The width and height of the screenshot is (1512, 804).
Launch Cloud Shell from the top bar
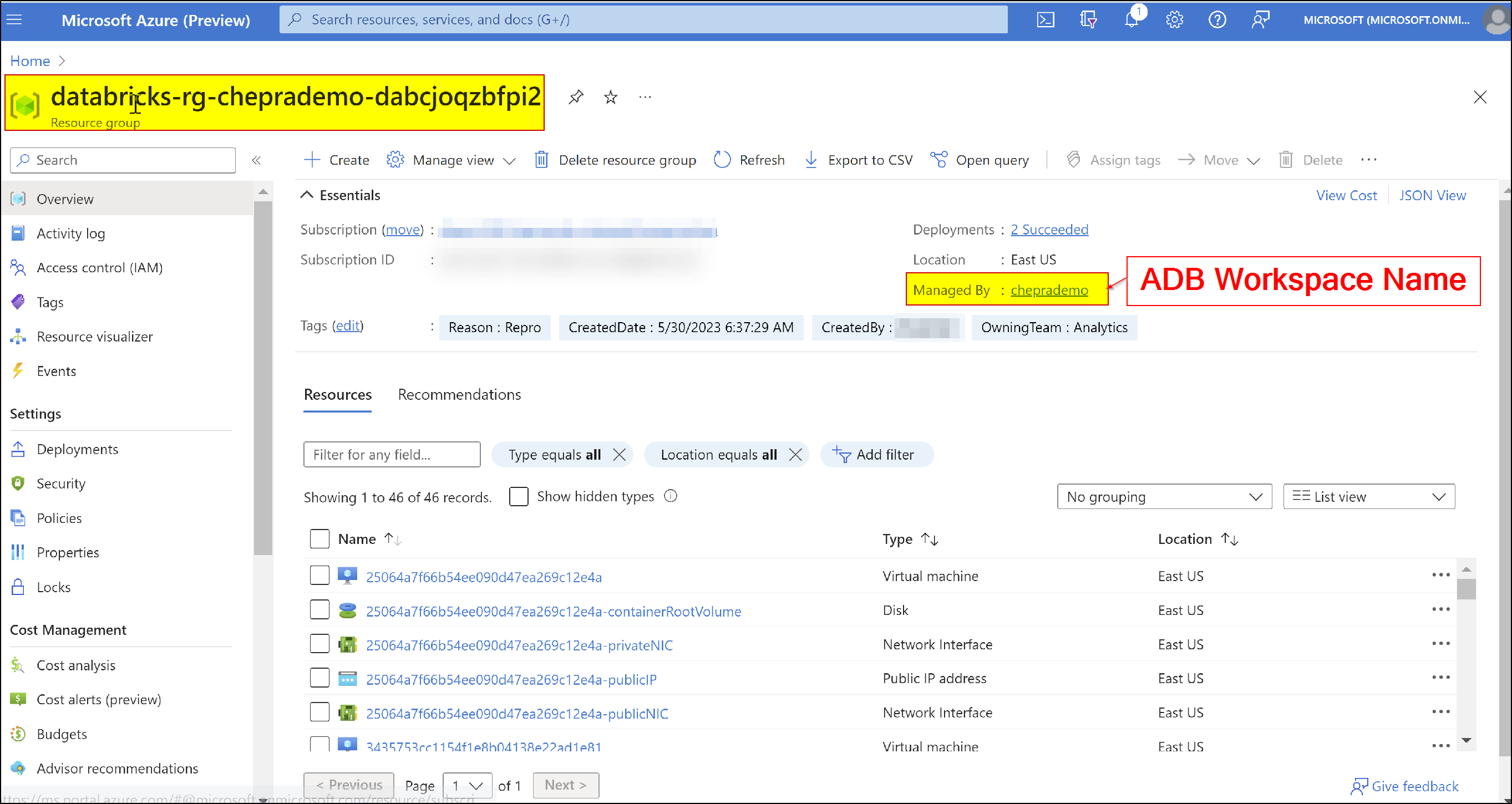pyautogui.click(x=1046, y=20)
